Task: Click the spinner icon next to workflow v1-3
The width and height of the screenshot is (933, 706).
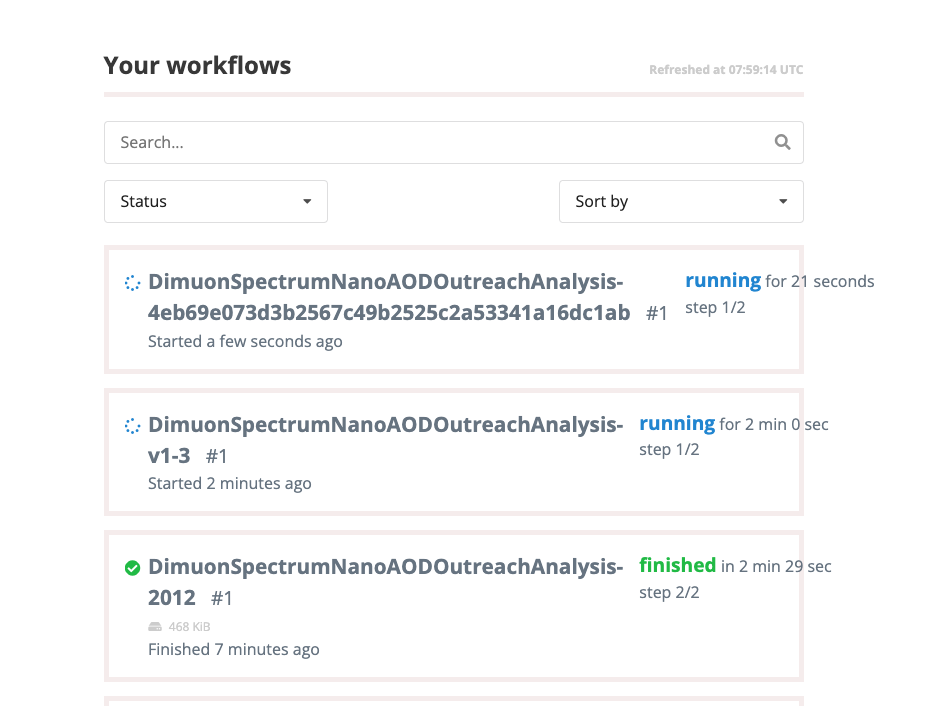Action: coord(131,425)
